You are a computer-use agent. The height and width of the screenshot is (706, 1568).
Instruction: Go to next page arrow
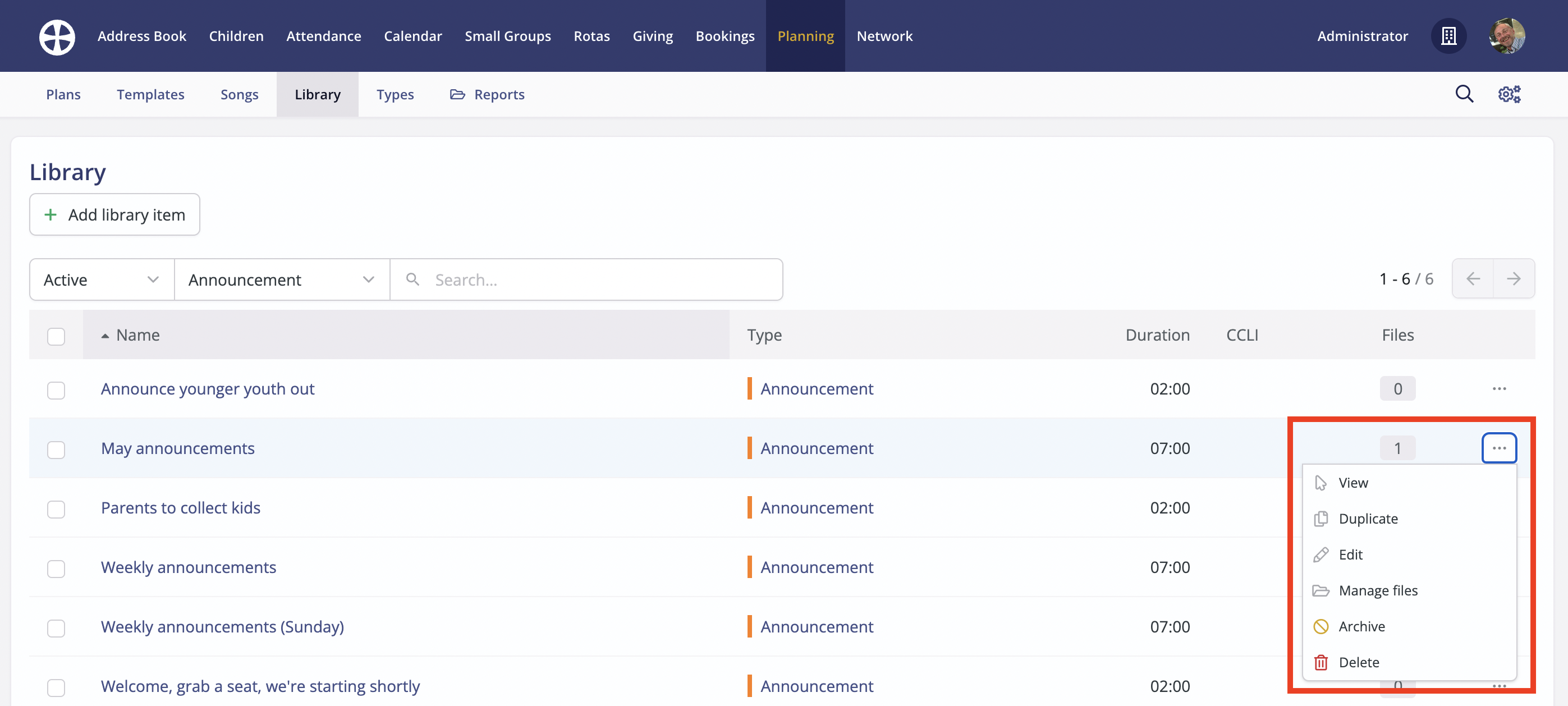coord(1513,279)
